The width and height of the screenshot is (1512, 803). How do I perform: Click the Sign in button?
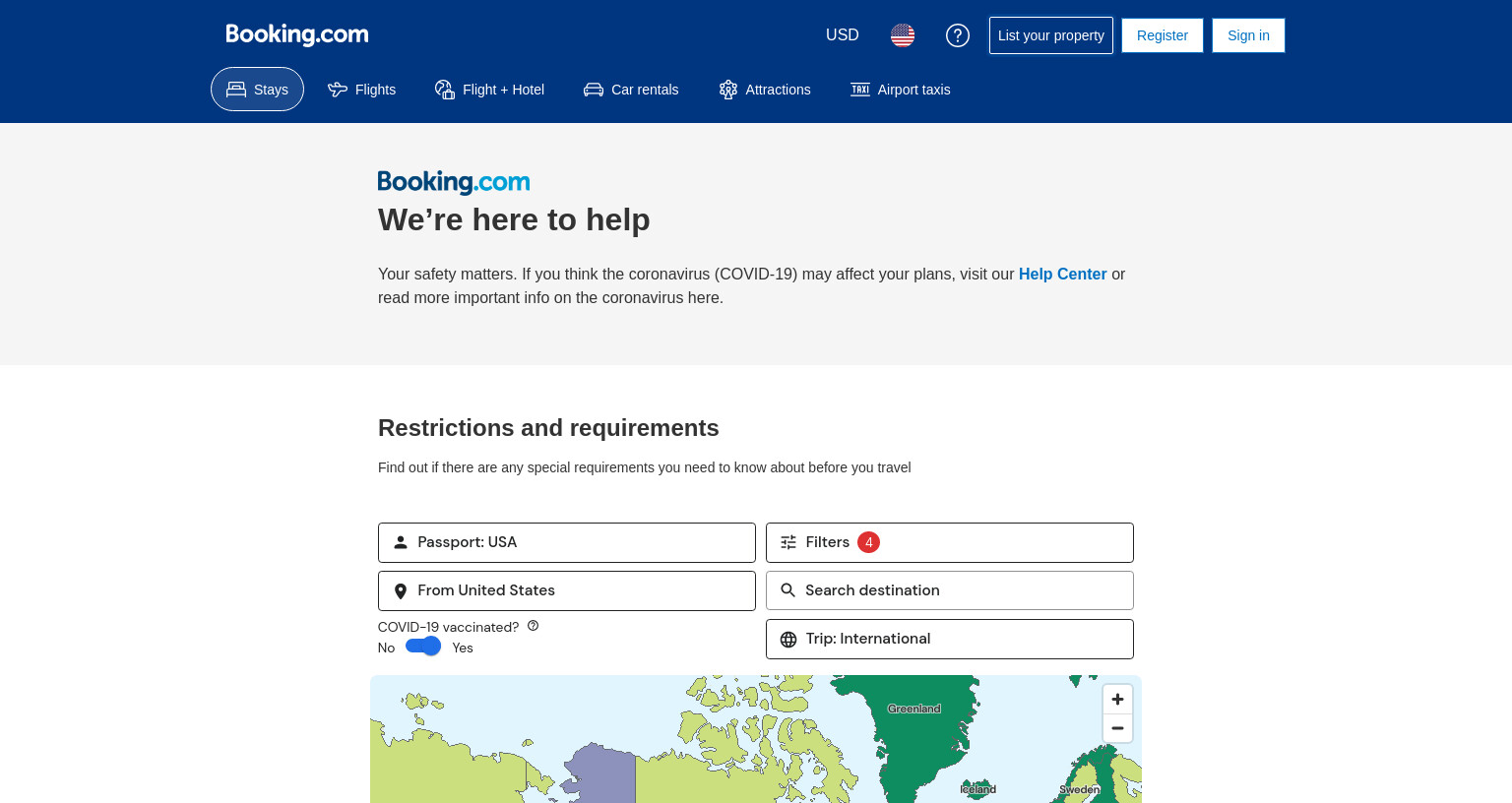pos(1248,35)
